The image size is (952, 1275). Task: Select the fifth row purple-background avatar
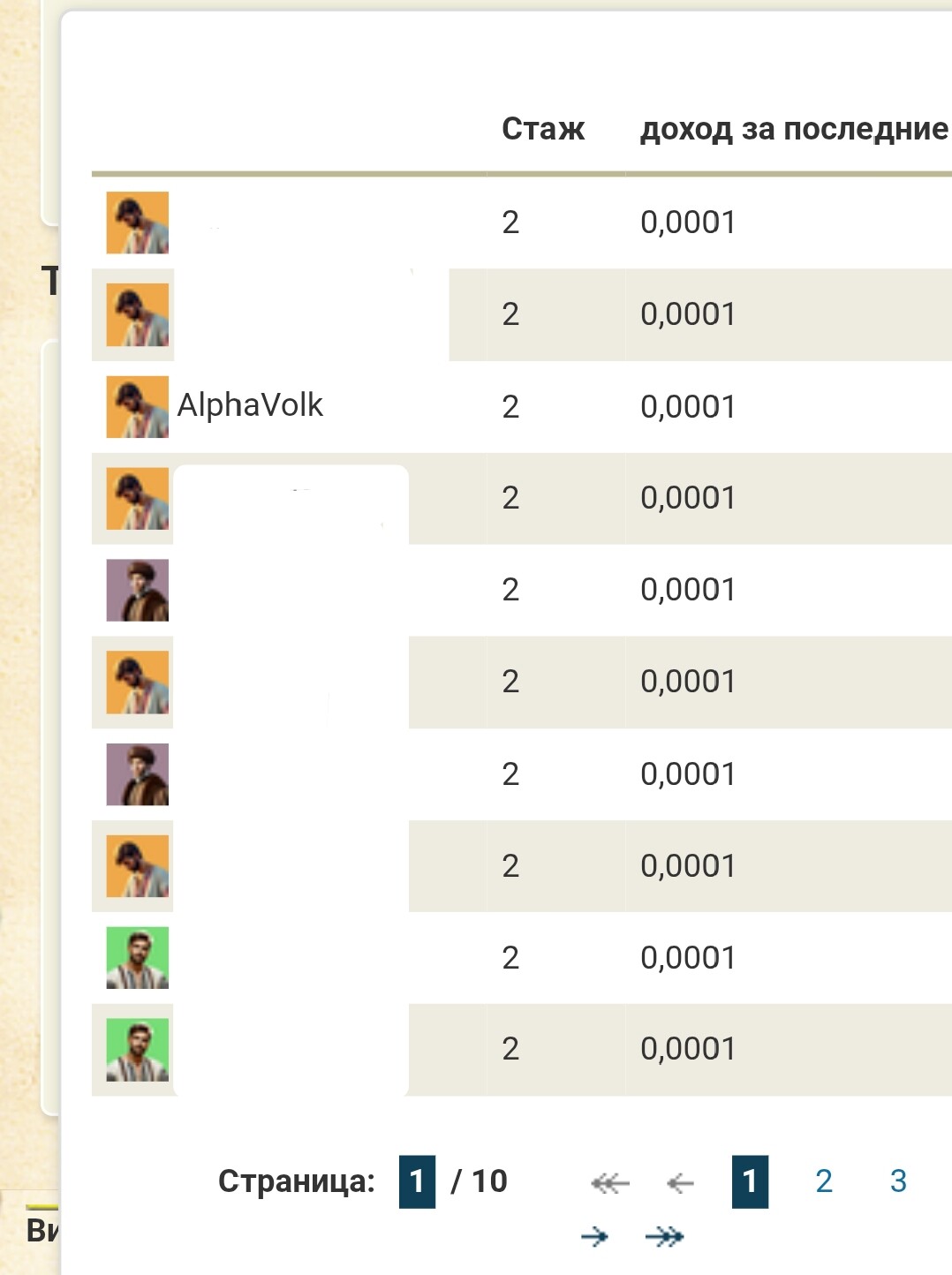pos(138,591)
